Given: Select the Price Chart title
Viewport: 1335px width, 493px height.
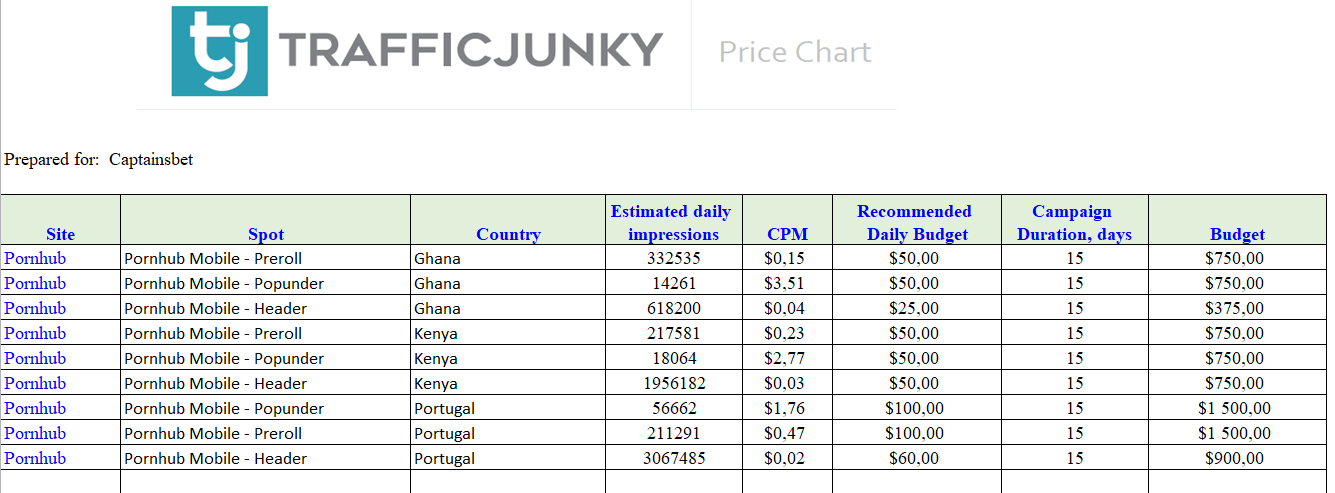Looking at the screenshot, I should click(x=795, y=52).
